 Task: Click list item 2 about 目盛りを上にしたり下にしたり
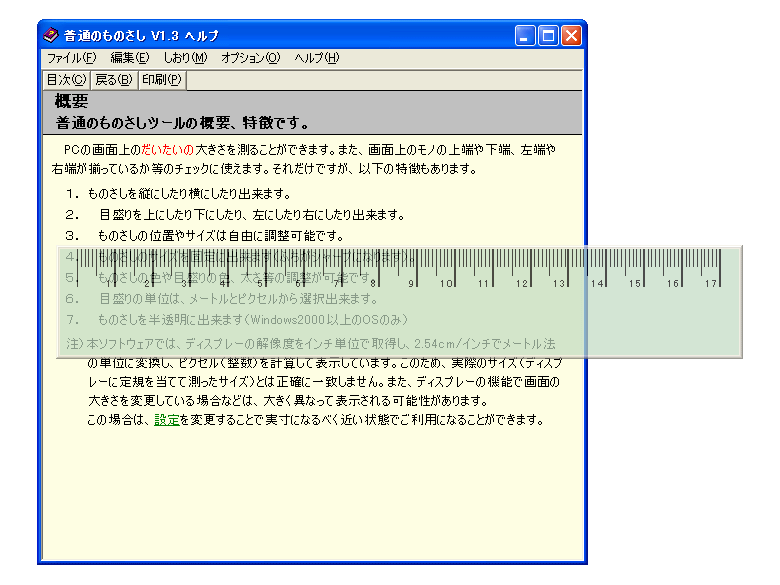235,215
